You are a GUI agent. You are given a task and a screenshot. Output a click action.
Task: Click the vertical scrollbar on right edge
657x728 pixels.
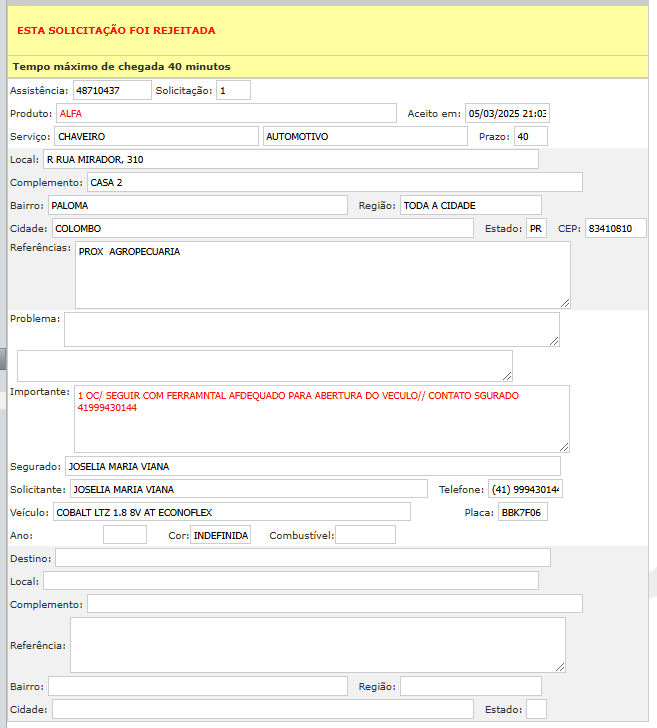tap(653, 300)
